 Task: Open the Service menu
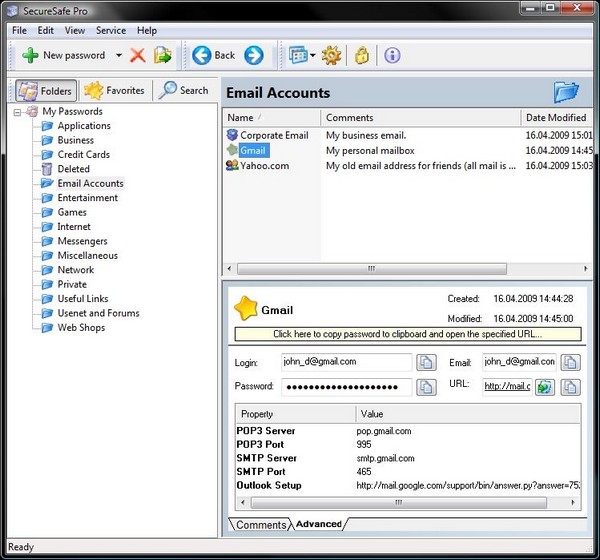111,31
